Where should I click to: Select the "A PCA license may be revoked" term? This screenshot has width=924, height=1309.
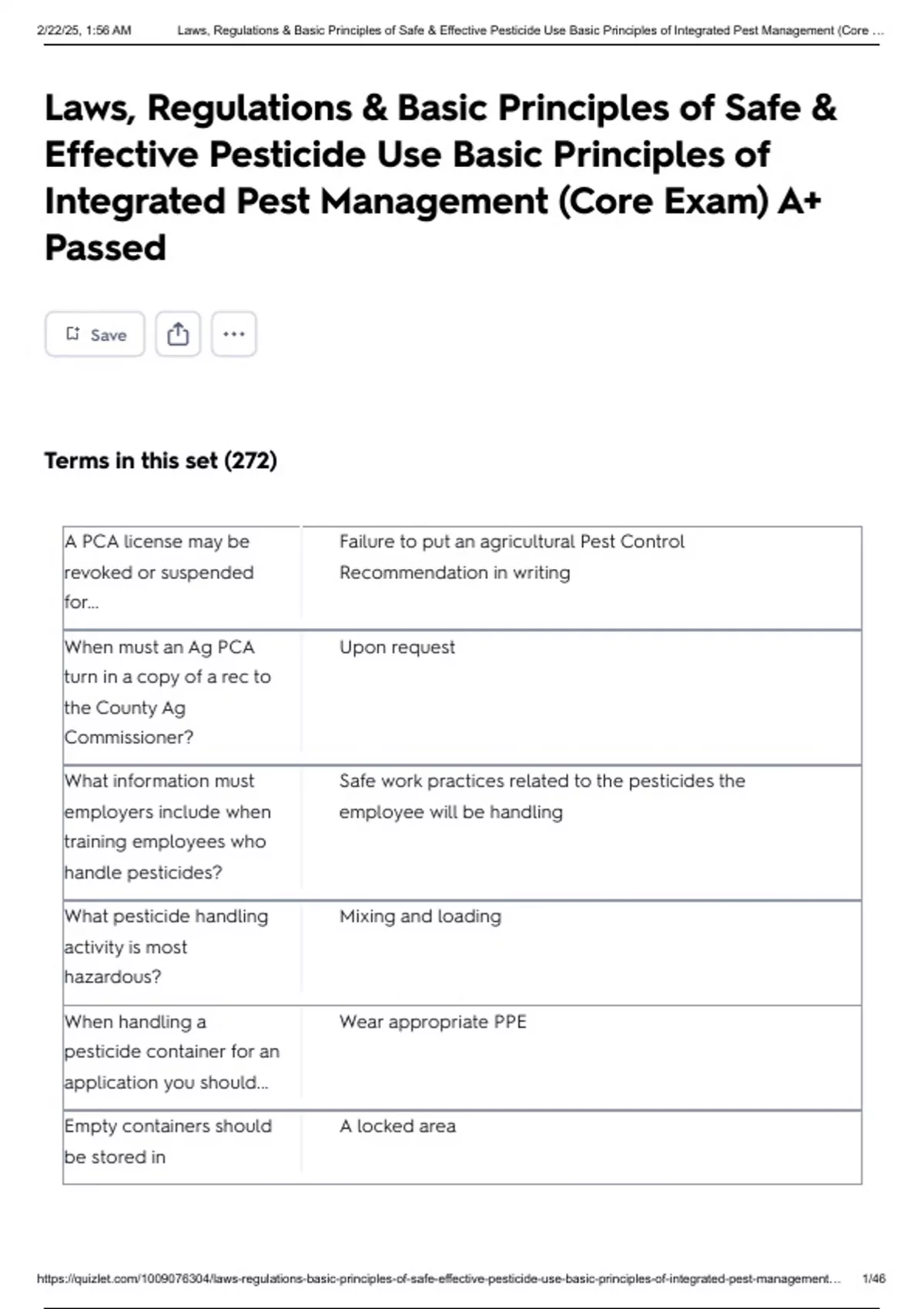(159, 572)
